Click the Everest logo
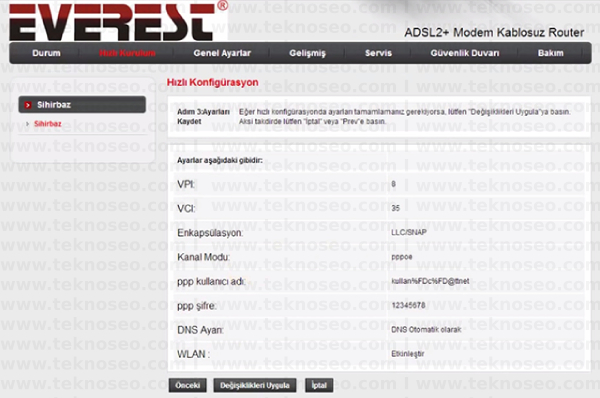This screenshot has width=600, height=398. pos(118,21)
